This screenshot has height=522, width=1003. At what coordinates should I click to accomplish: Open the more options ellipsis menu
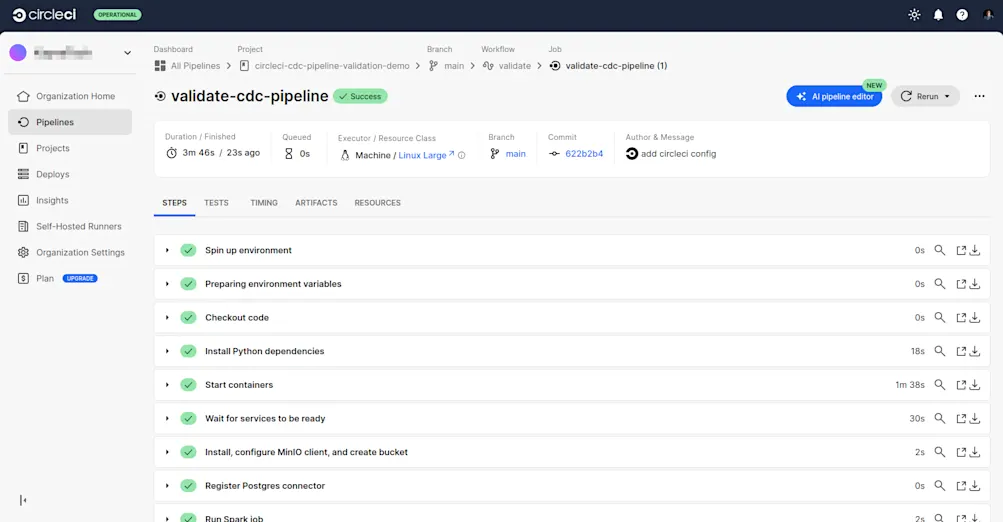coord(979,96)
